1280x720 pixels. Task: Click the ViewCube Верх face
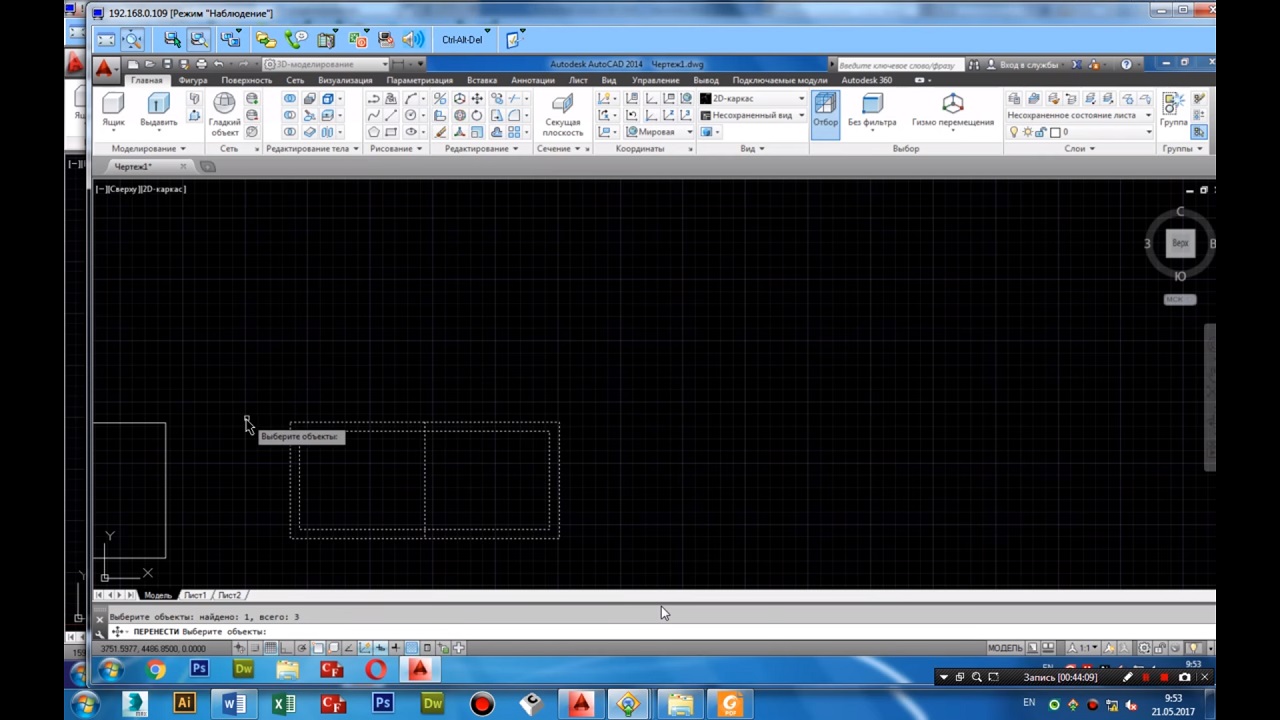pyautogui.click(x=1180, y=243)
